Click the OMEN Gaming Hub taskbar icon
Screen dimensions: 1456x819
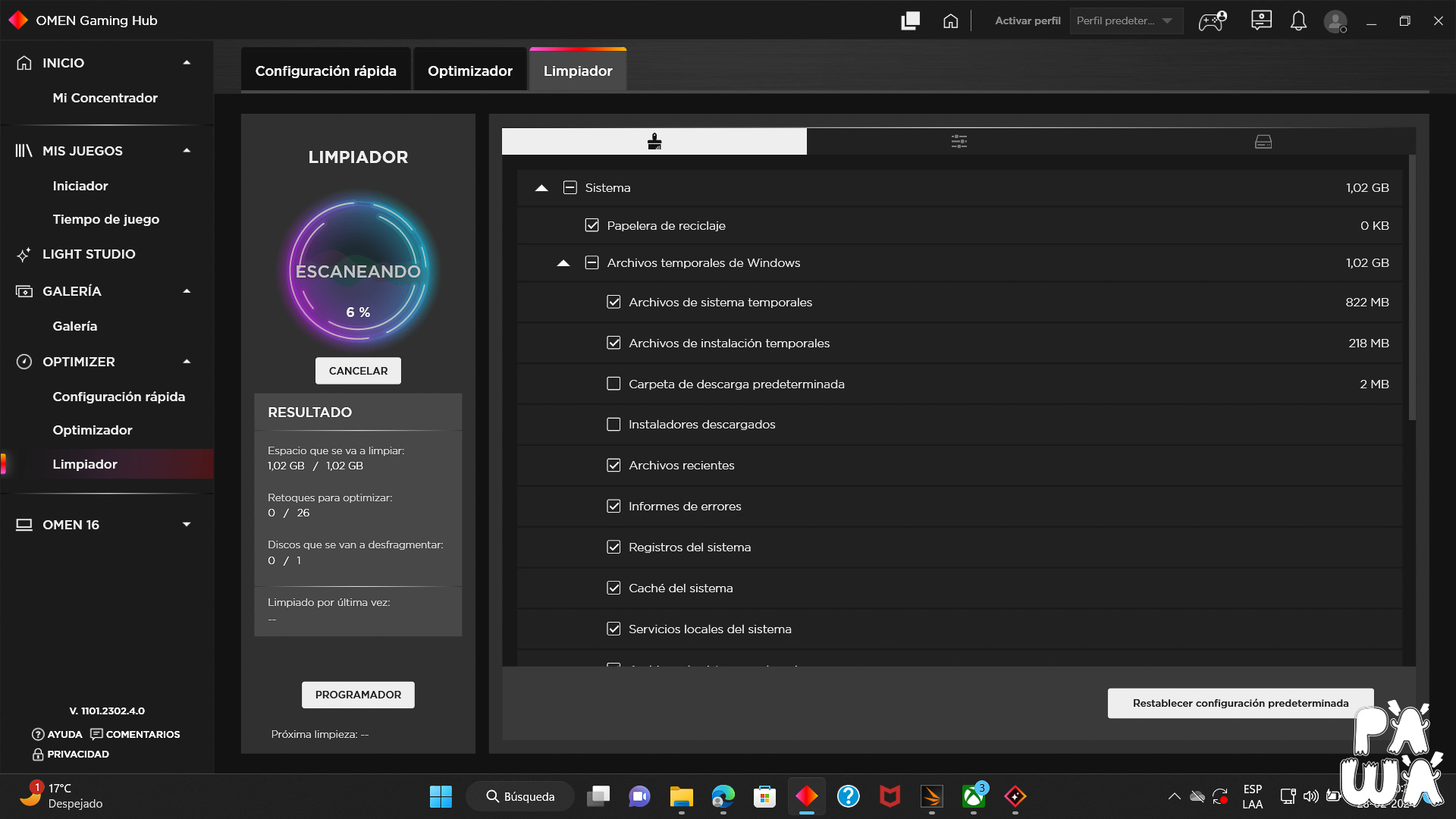point(807,796)
